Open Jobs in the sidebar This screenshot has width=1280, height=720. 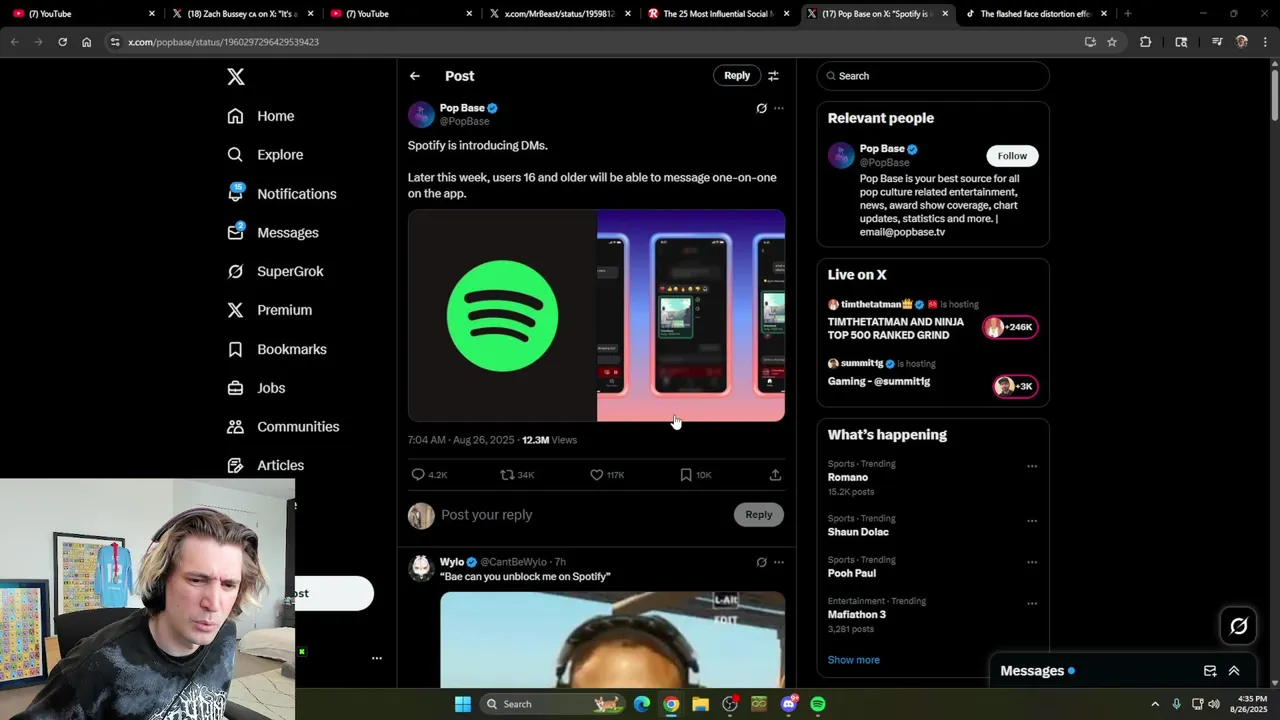[x=256, y=388]
